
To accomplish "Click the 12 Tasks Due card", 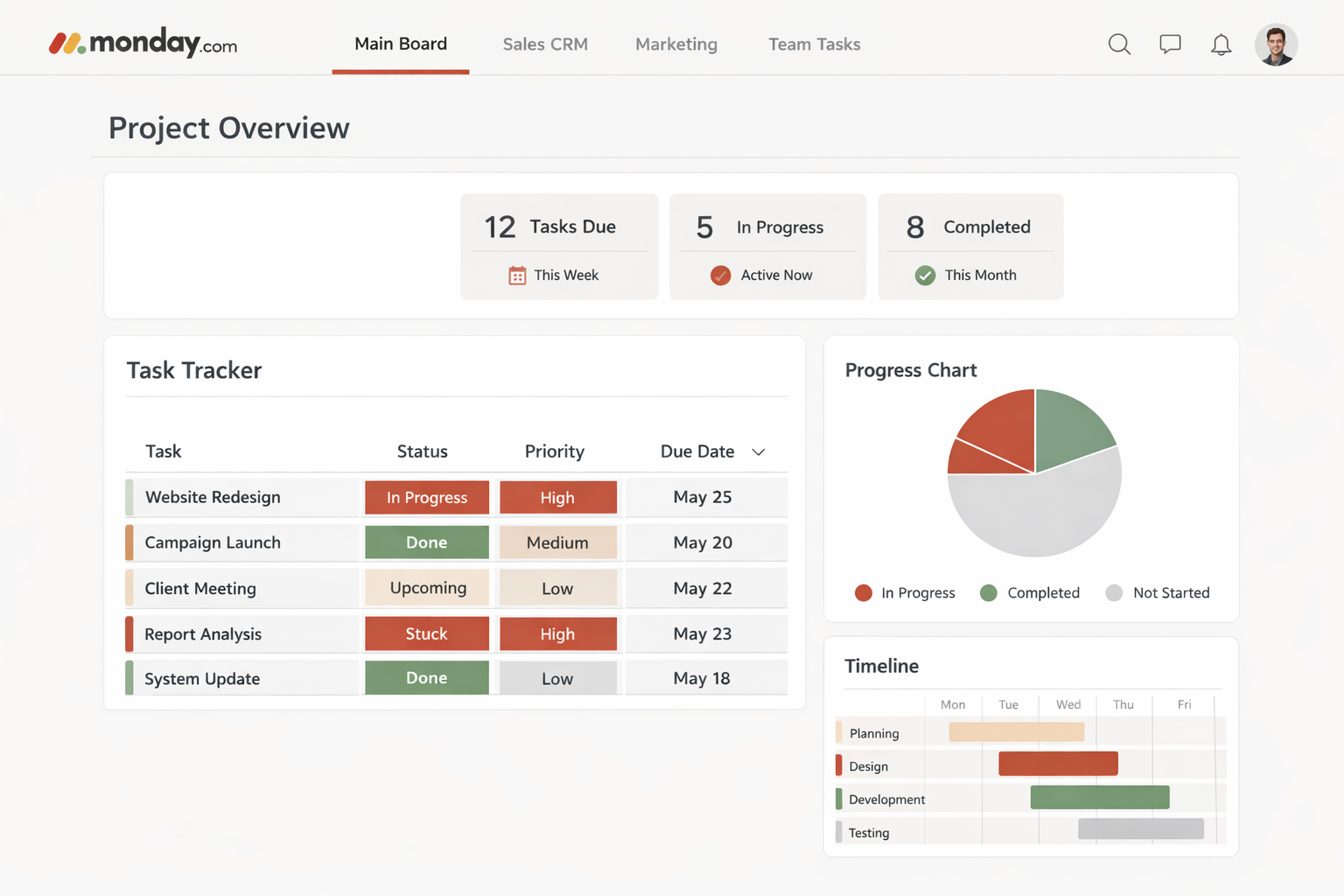I will coord(559,246).
